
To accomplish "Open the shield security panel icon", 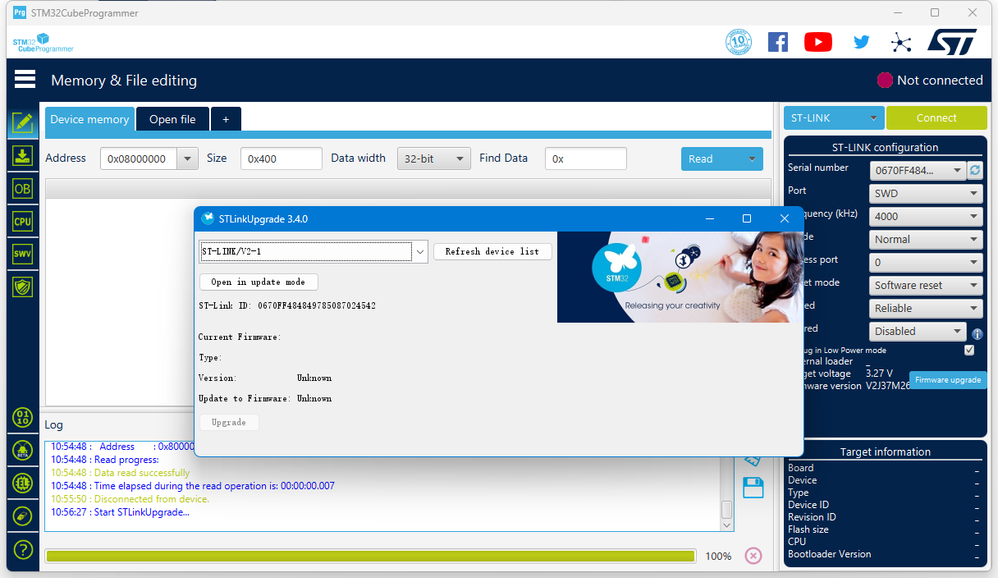I will click(23, 287).
